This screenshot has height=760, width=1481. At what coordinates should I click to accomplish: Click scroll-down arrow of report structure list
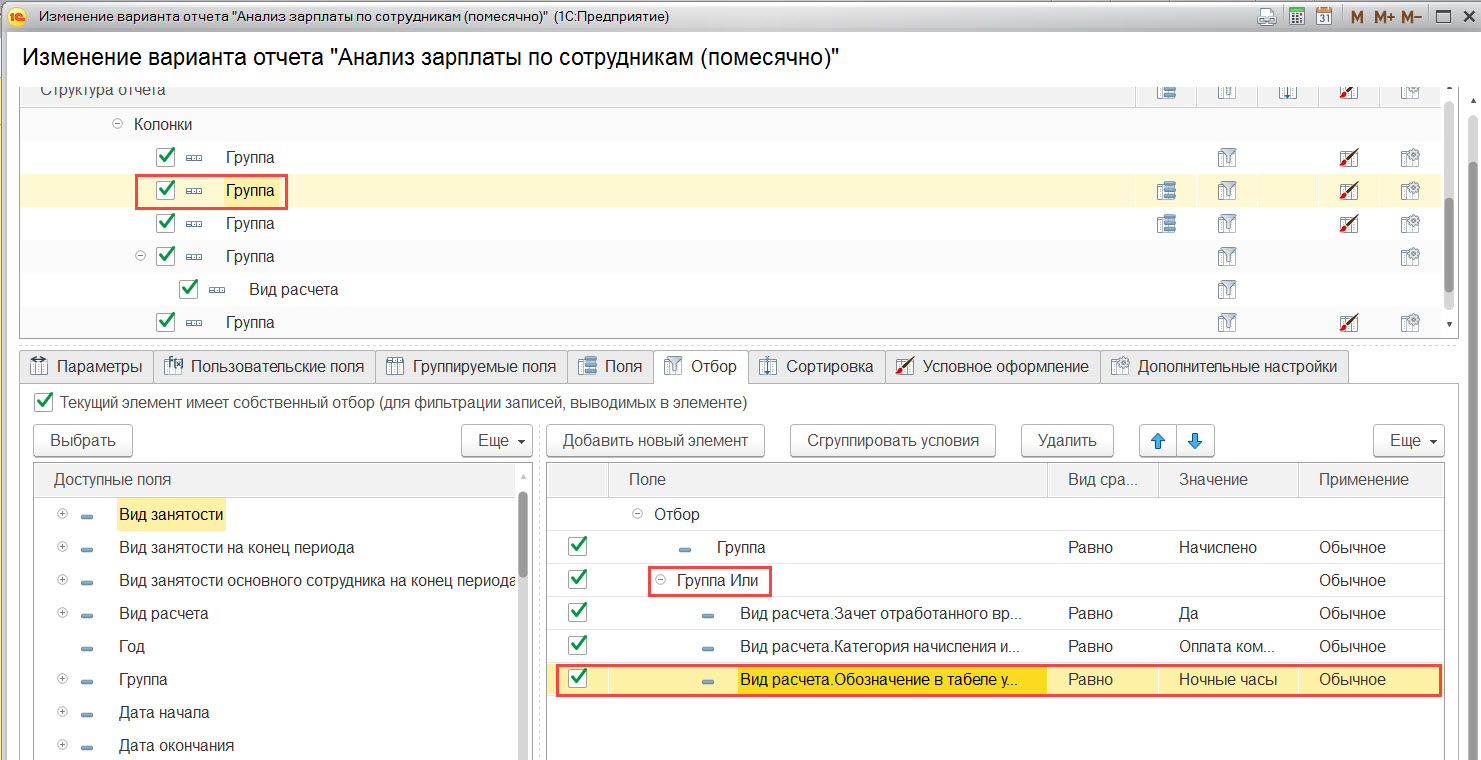pyautogui.click(x=1448, y=325)
